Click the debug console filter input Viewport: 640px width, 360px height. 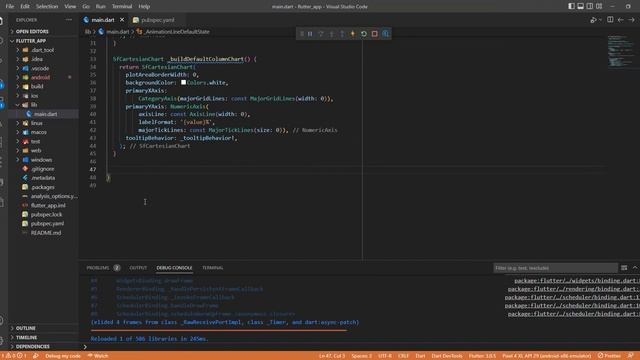click(x=555, y=268)
